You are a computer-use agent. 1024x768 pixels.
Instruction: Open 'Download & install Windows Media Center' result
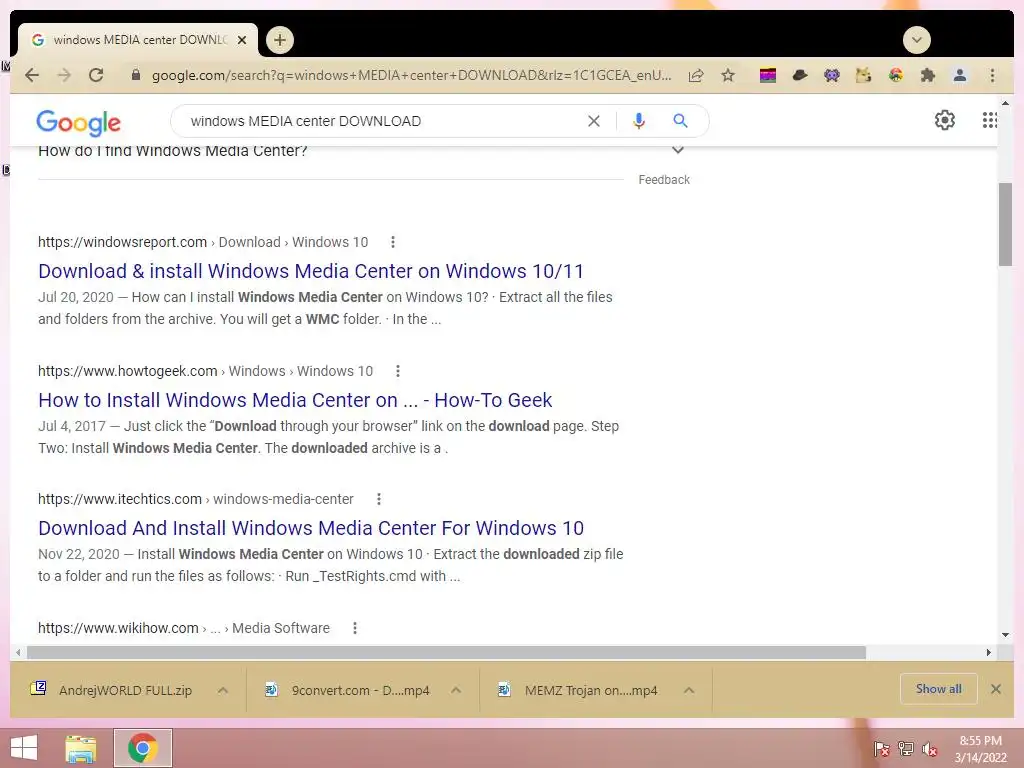(311, 271)
